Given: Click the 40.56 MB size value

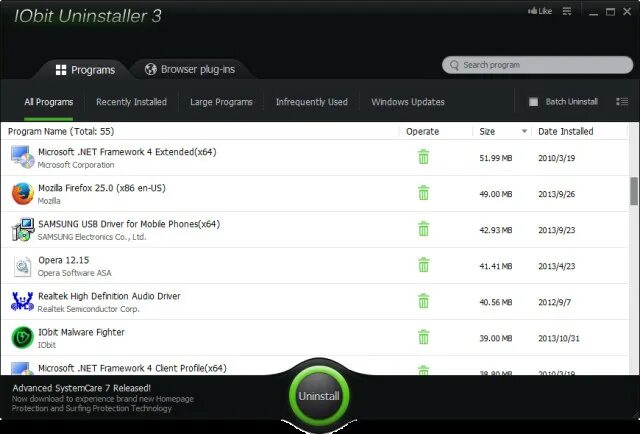Looking at the screenshot, I should pos(496,302).
